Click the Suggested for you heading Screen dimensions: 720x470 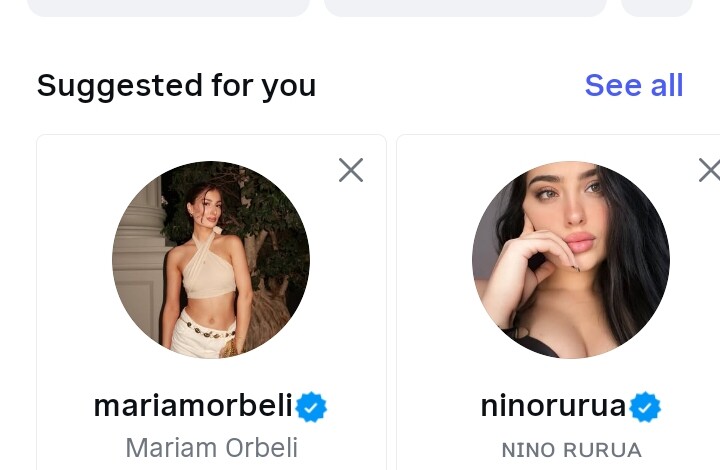176,86
